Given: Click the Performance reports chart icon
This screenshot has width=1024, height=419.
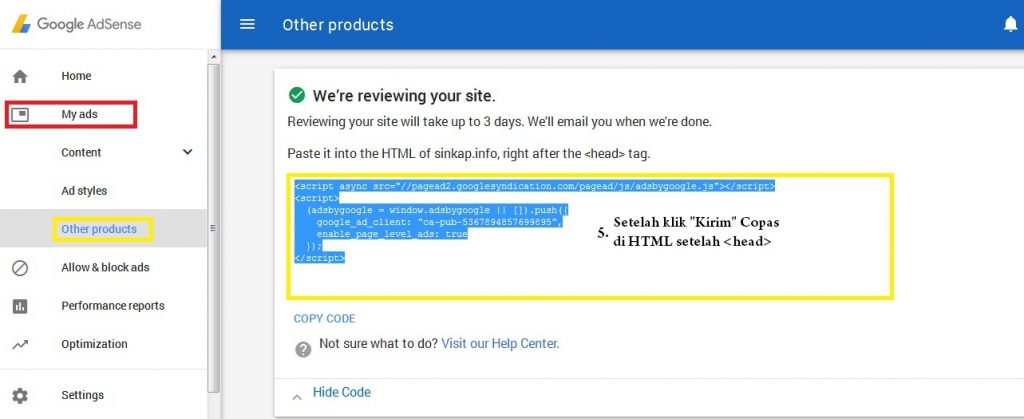Looking at the screenshot, I should [x=20, y=306].
